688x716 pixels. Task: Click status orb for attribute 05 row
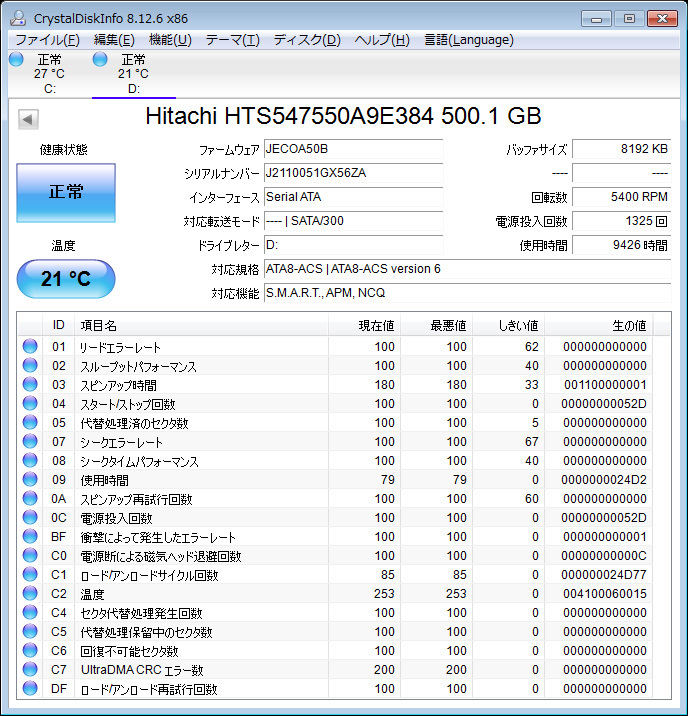pos(30,423)
